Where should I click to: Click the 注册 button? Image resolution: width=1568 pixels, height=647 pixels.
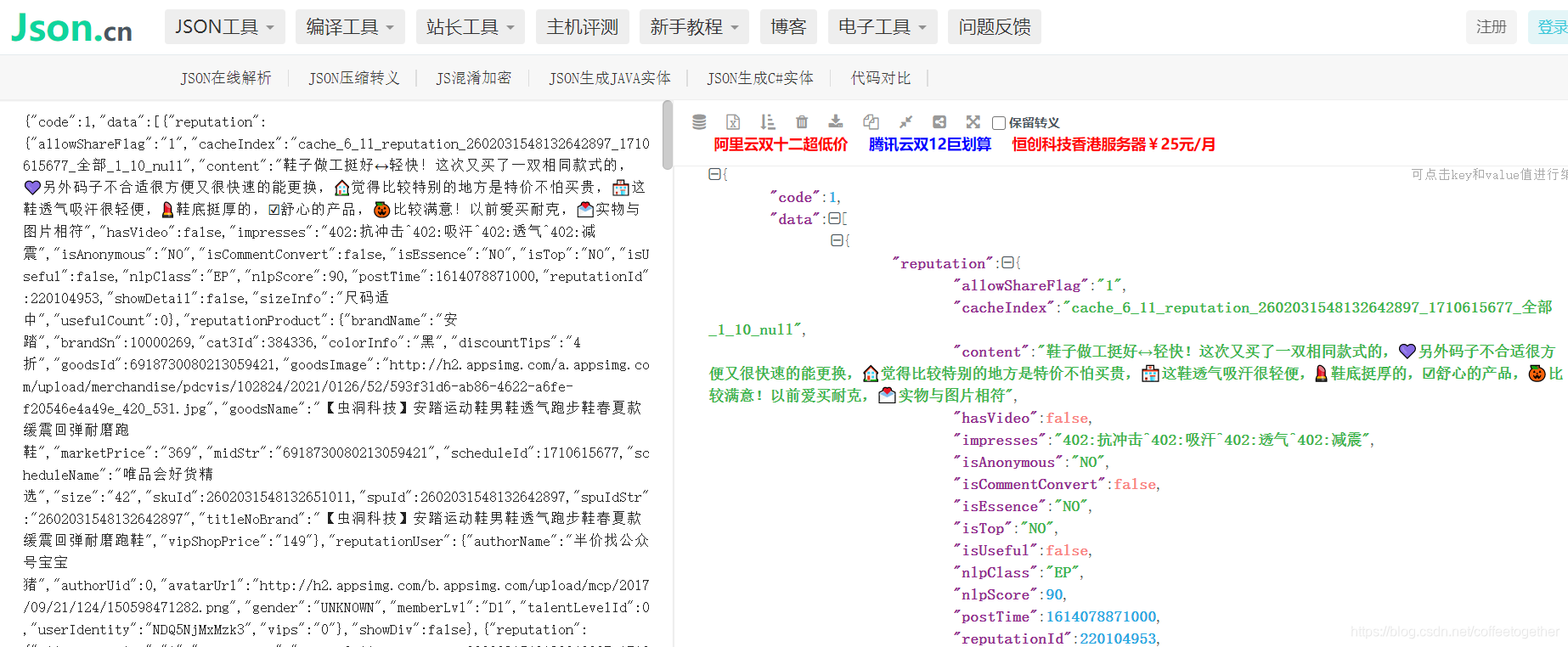pyautogui.click(x=1492, y=27)
